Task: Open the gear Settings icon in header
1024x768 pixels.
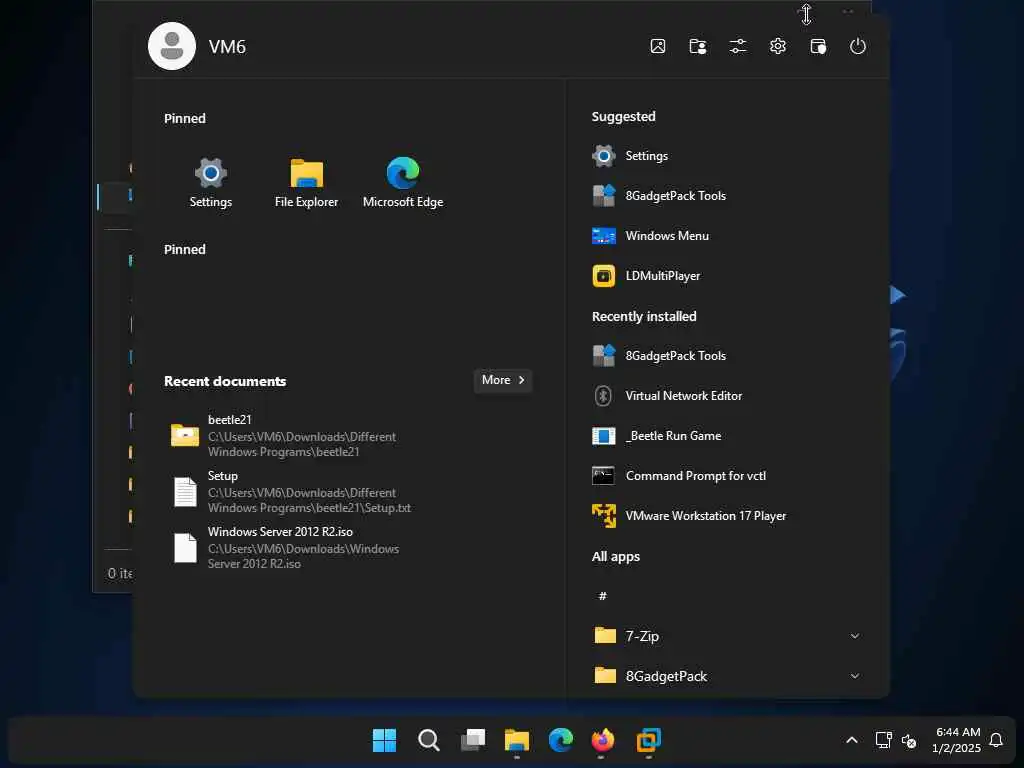Action: point(777,46)
